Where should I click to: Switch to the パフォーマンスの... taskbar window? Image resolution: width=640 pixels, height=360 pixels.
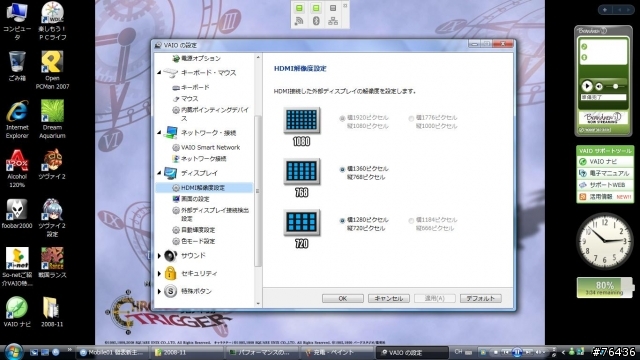pyautogui.click(x=261, y=352)
